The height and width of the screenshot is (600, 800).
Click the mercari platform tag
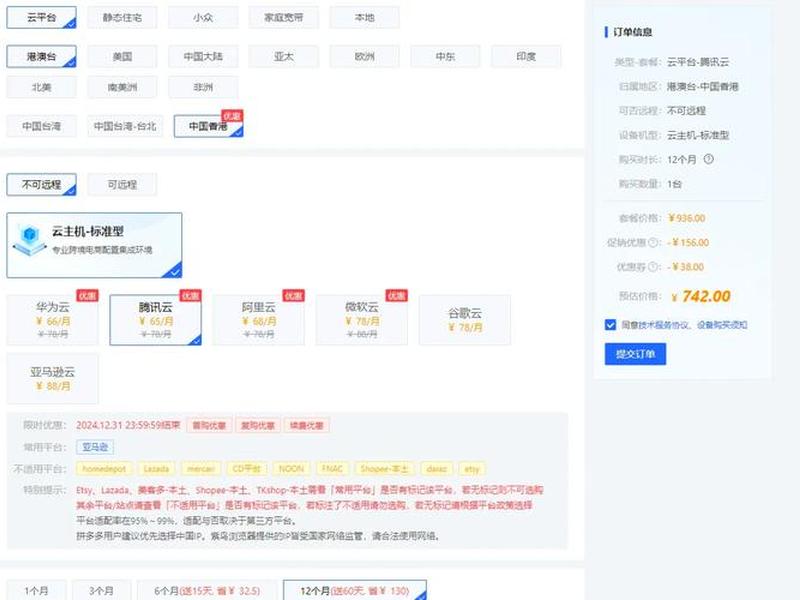pos(201,469)
